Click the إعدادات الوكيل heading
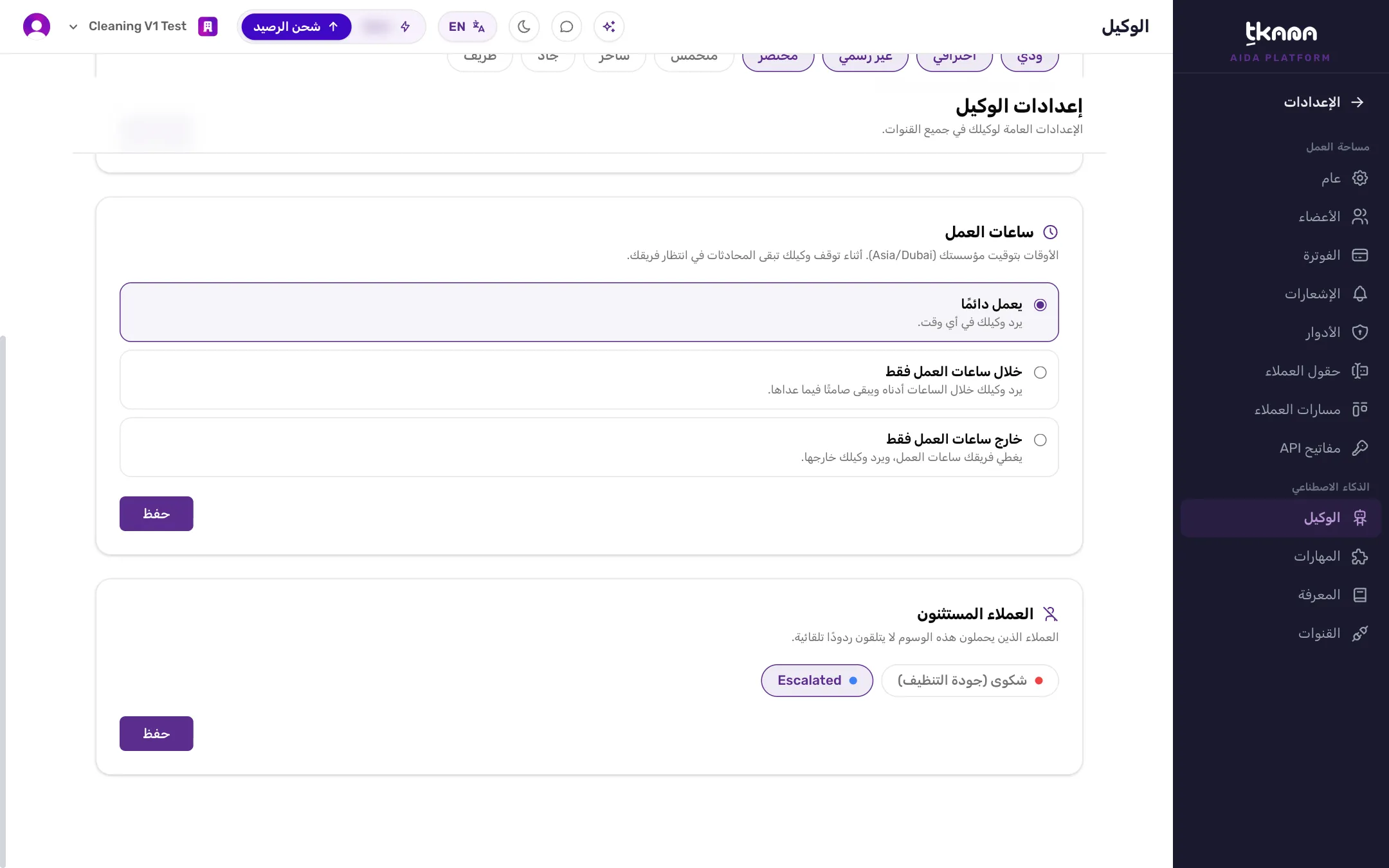Screen dimensions: 1389x868 (1019, 106)
